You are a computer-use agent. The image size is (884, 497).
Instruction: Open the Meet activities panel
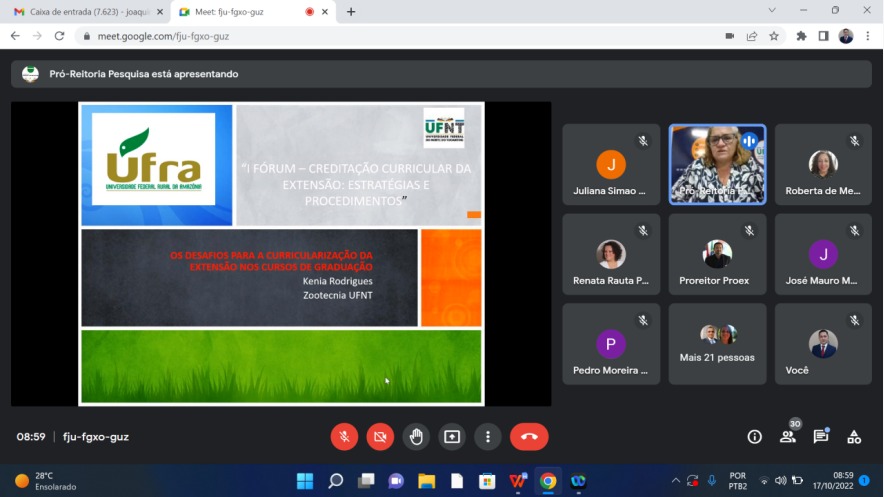(x=854, y=436)
